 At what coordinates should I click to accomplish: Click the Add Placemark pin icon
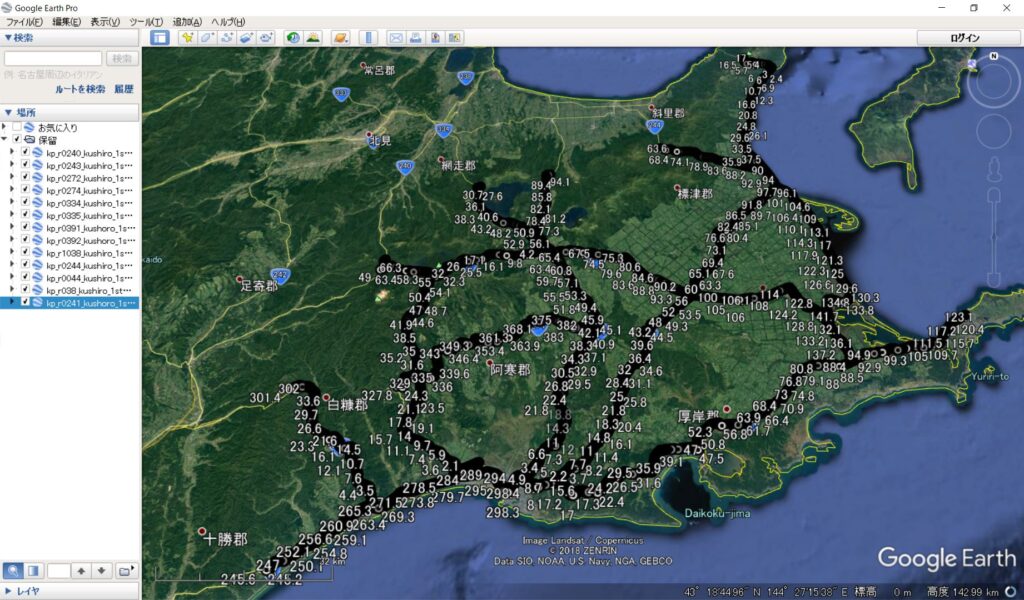point(187,38)
